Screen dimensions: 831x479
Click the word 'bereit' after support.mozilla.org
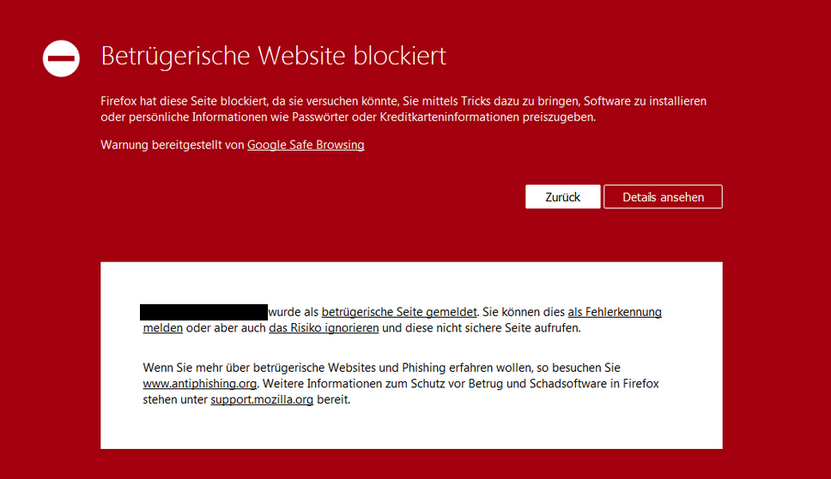[x=334, y=400]
